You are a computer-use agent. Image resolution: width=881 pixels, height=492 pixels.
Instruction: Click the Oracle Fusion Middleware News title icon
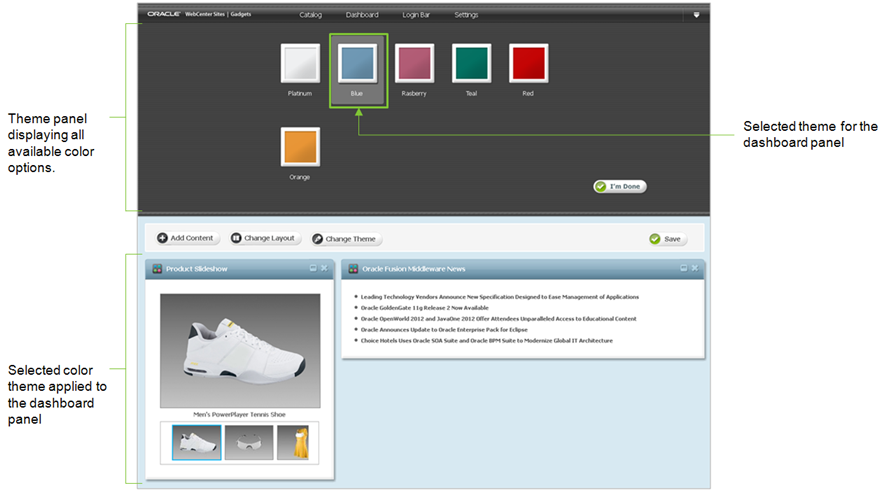pyautogui.click(x=353, y=269)
